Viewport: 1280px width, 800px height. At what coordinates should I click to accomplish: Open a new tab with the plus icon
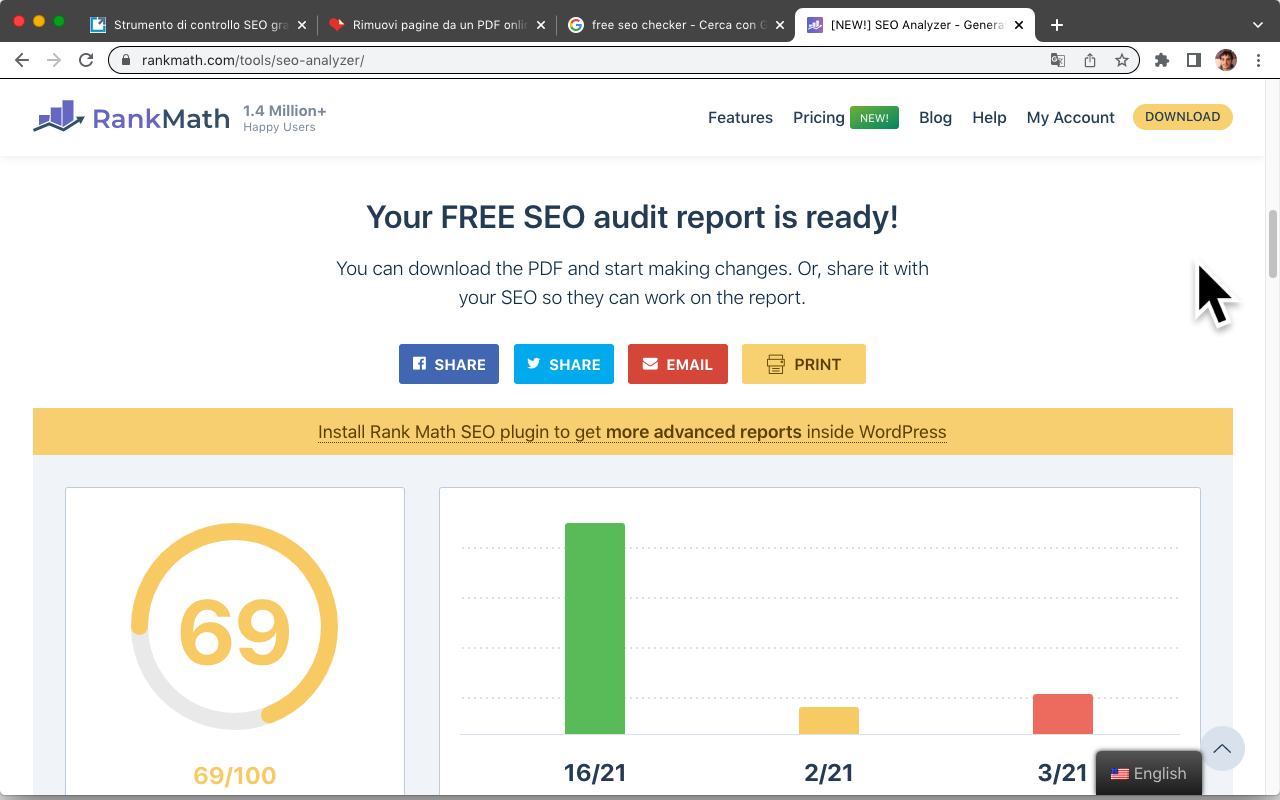click(1057, 25)
